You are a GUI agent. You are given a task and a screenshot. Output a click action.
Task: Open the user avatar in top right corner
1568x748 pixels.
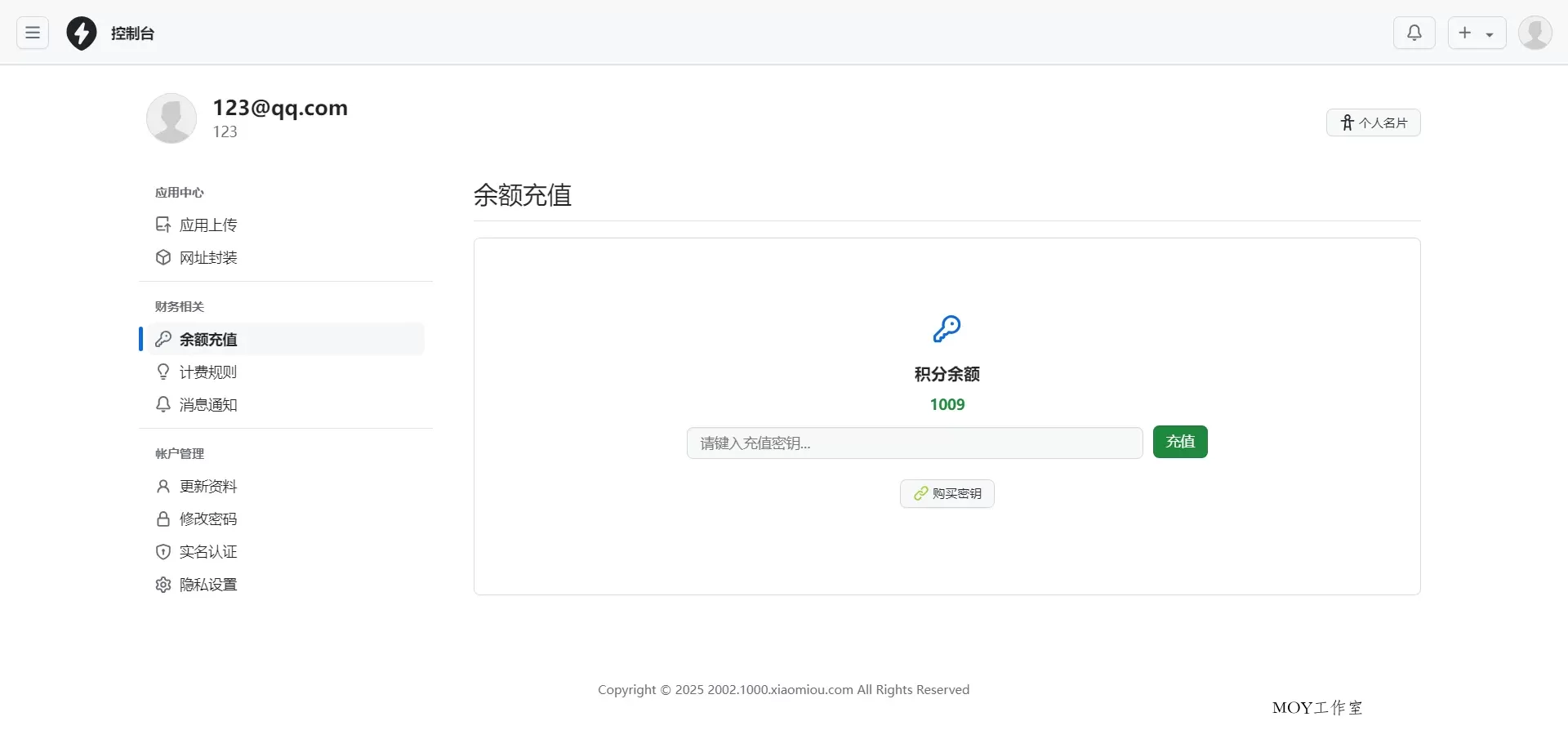coord(1535,33)
